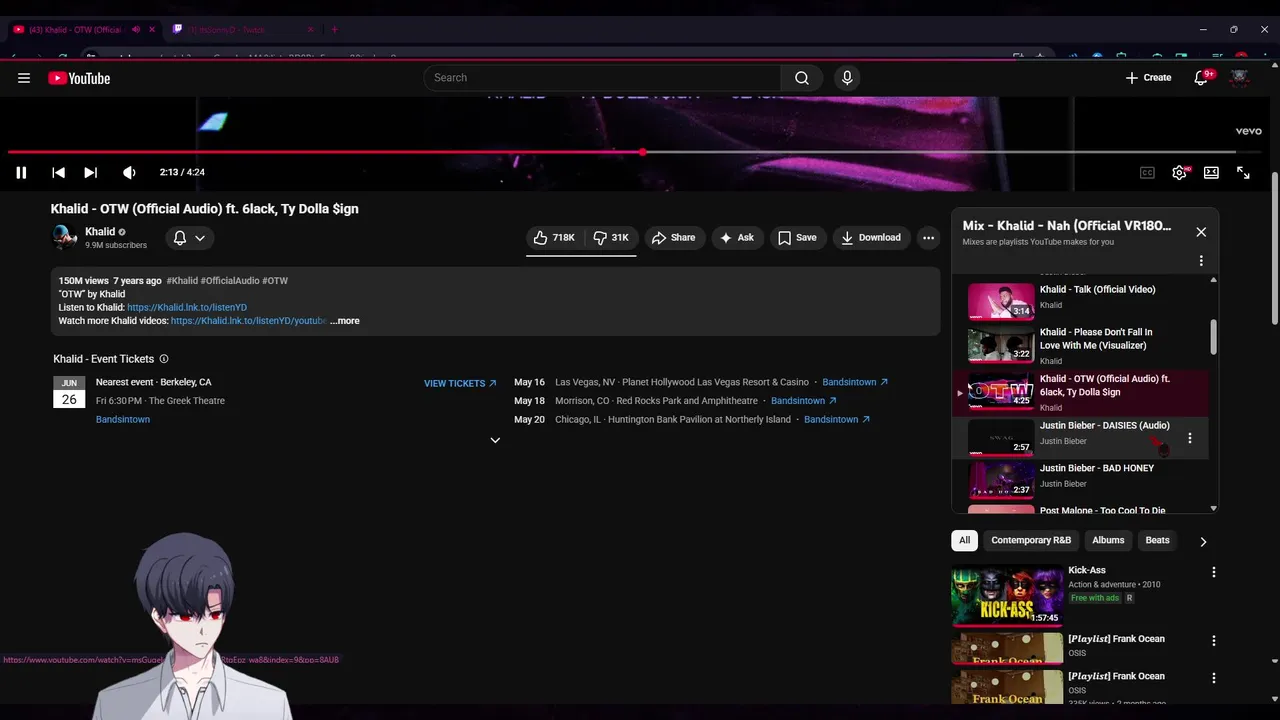Screen dimensions: 1280x720
Task: Open options for second Frank Ocean playlist
Action: [x=1214, y=678]
